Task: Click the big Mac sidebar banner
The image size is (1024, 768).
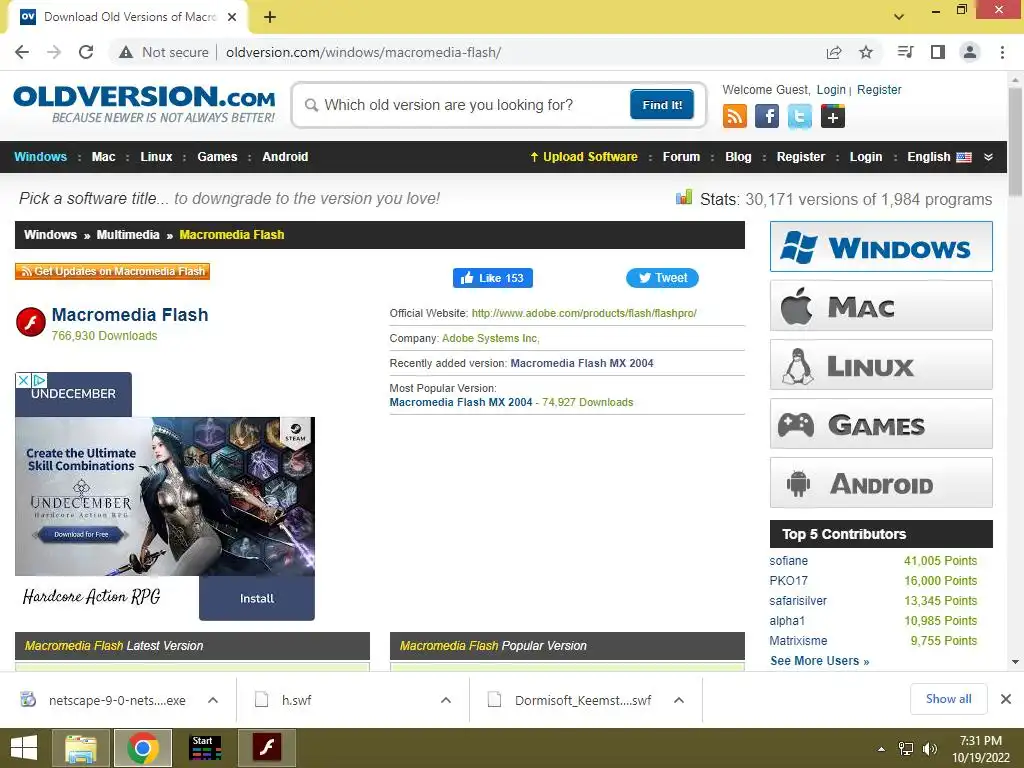Action: pyautogui.click(x=881, y=306)
